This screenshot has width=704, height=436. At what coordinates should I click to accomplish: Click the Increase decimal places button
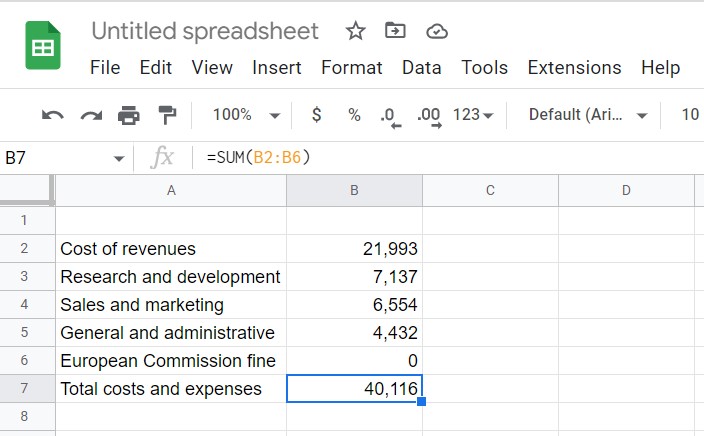429,117
